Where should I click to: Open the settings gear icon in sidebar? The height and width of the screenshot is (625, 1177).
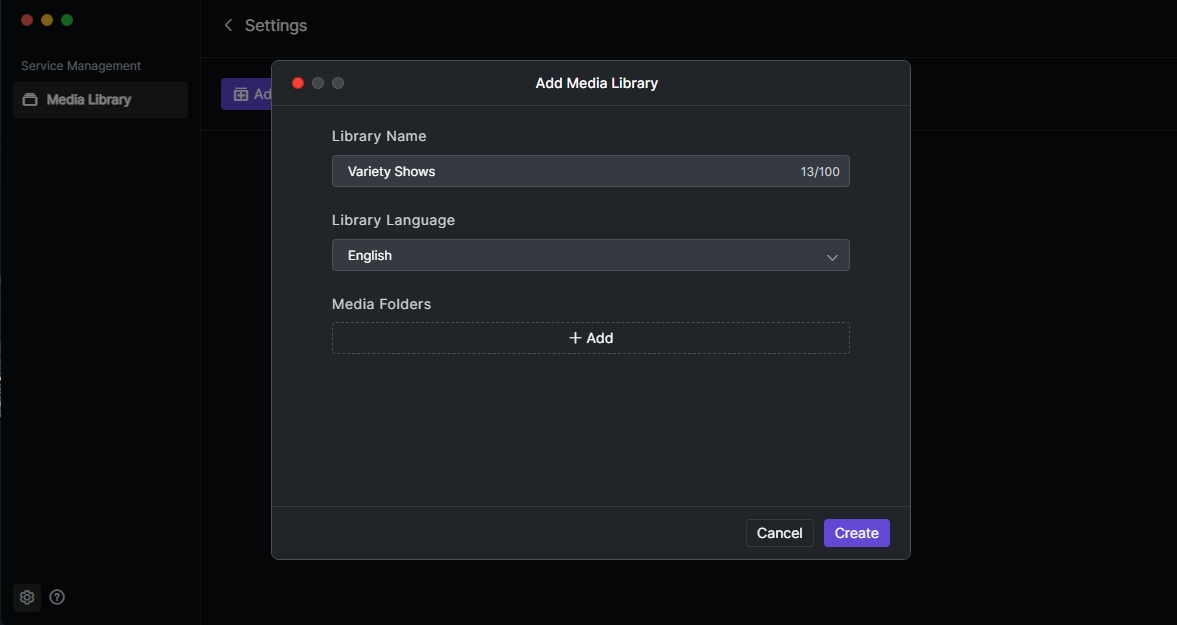coord(27,597)
